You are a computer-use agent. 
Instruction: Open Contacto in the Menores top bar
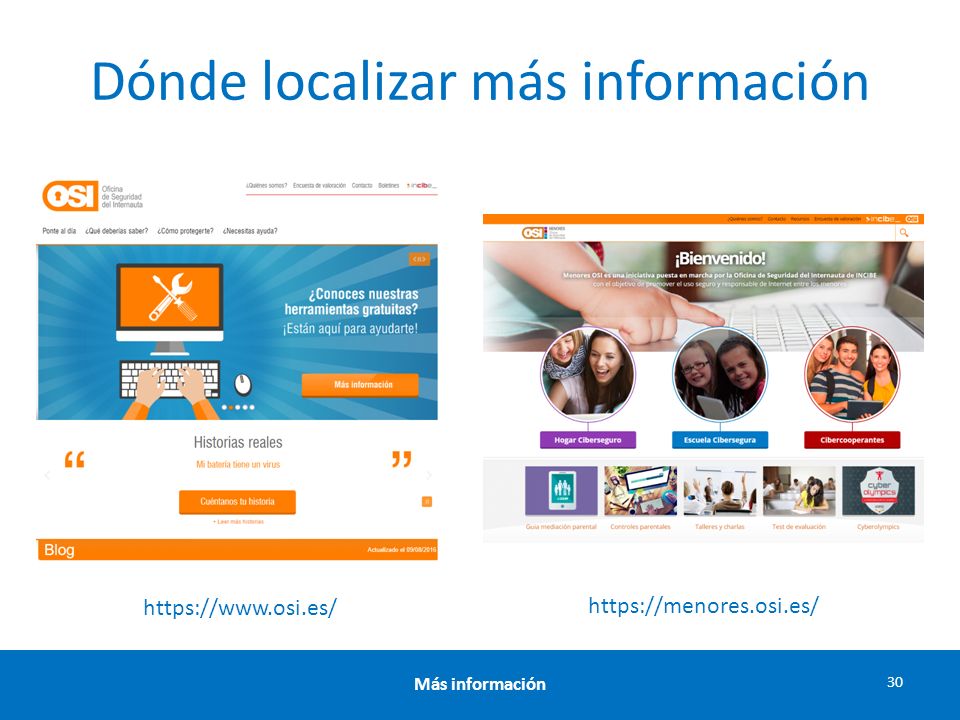coord(776,219)
